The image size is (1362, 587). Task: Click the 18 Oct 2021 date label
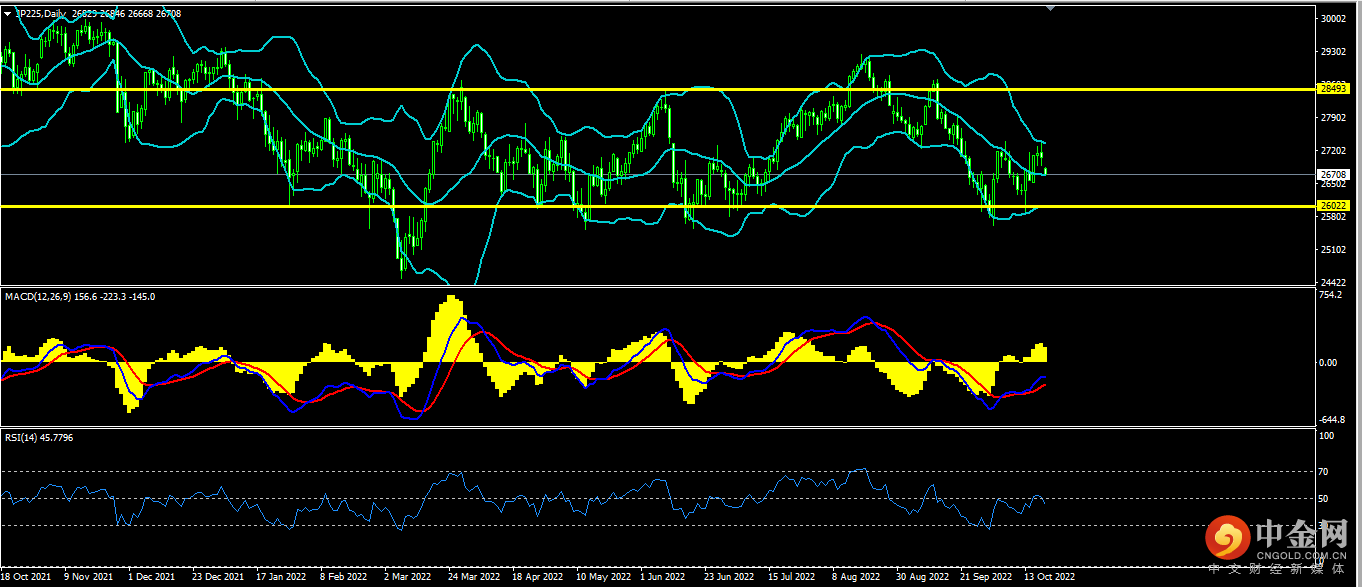point(27,577)
